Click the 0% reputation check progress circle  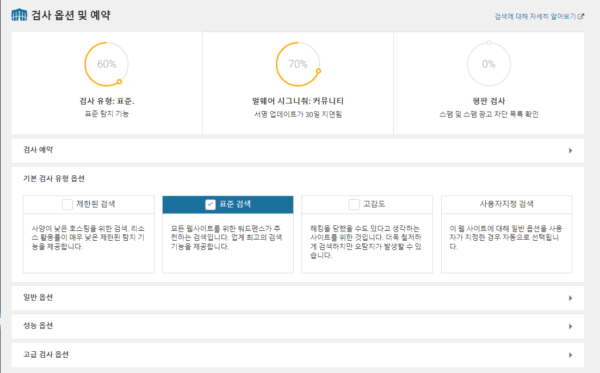489,64
